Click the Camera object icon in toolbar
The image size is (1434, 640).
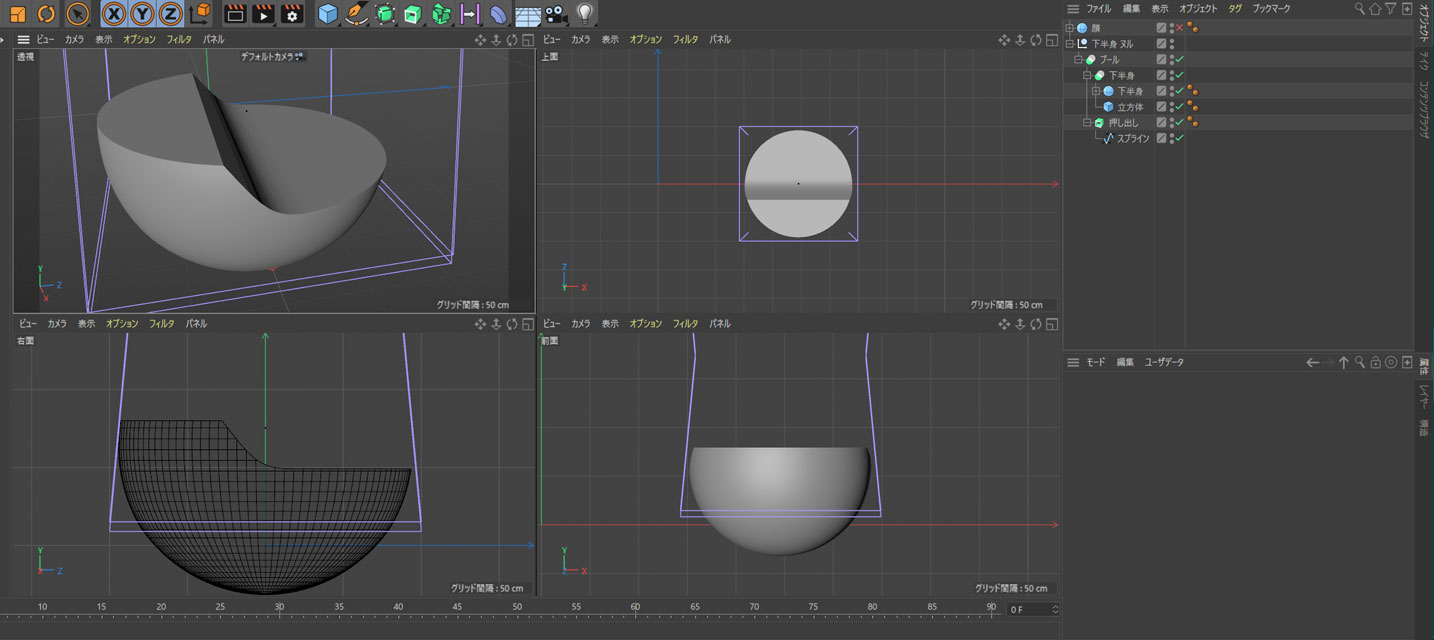tap(555, 14)
